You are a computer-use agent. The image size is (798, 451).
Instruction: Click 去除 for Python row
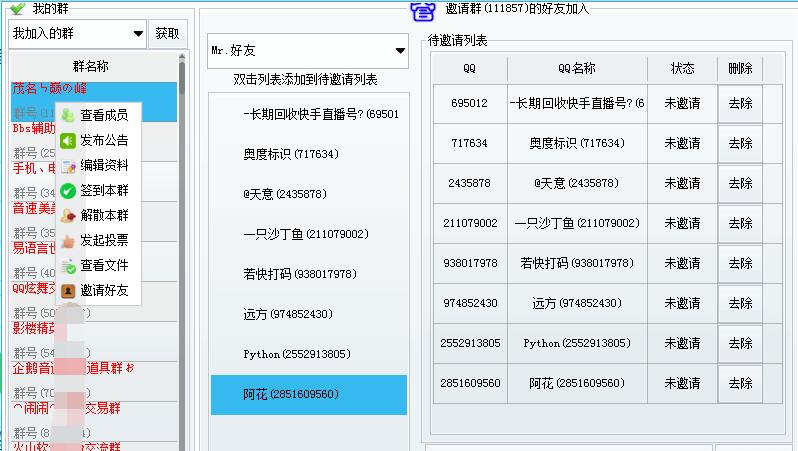coord(740,344)
